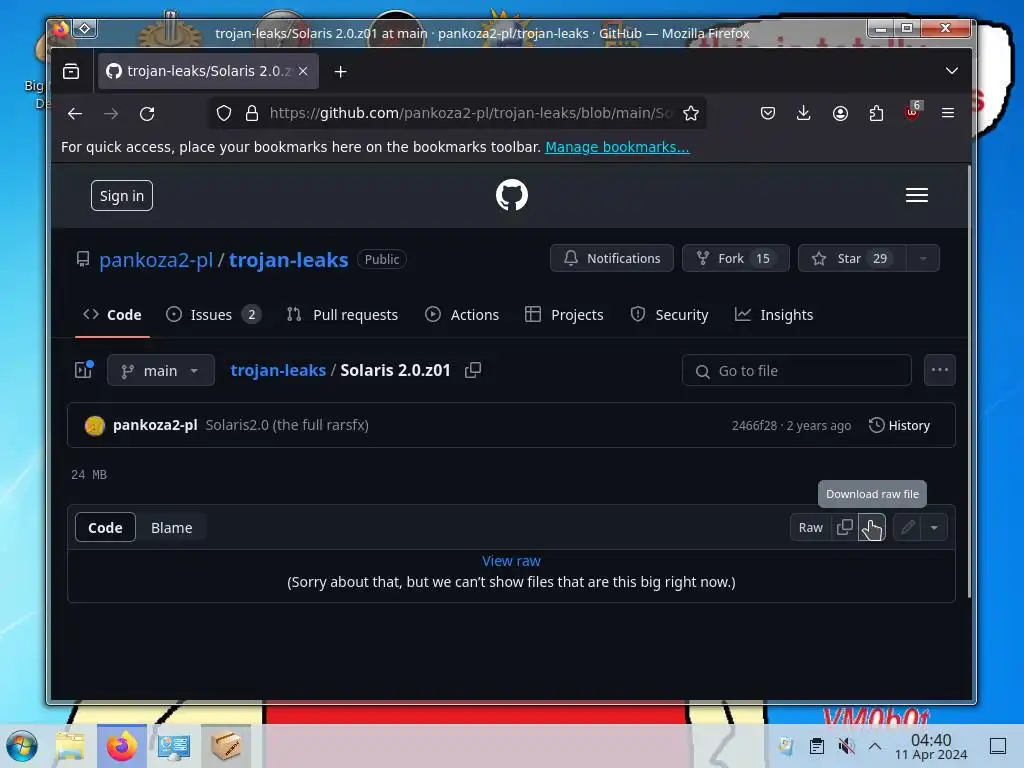The height and width of the screenshot is (768, 1024).
Task: Click the page vertical scrollbar
Action: pyautogui.click(x=968, y=382)
